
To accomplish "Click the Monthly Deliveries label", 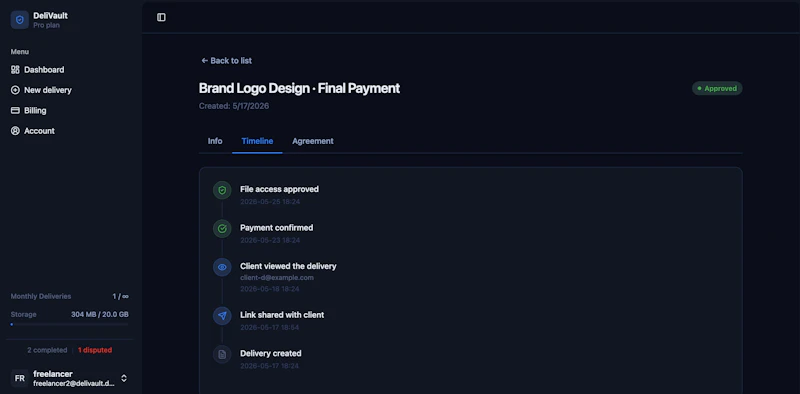I will coord(41,296).
